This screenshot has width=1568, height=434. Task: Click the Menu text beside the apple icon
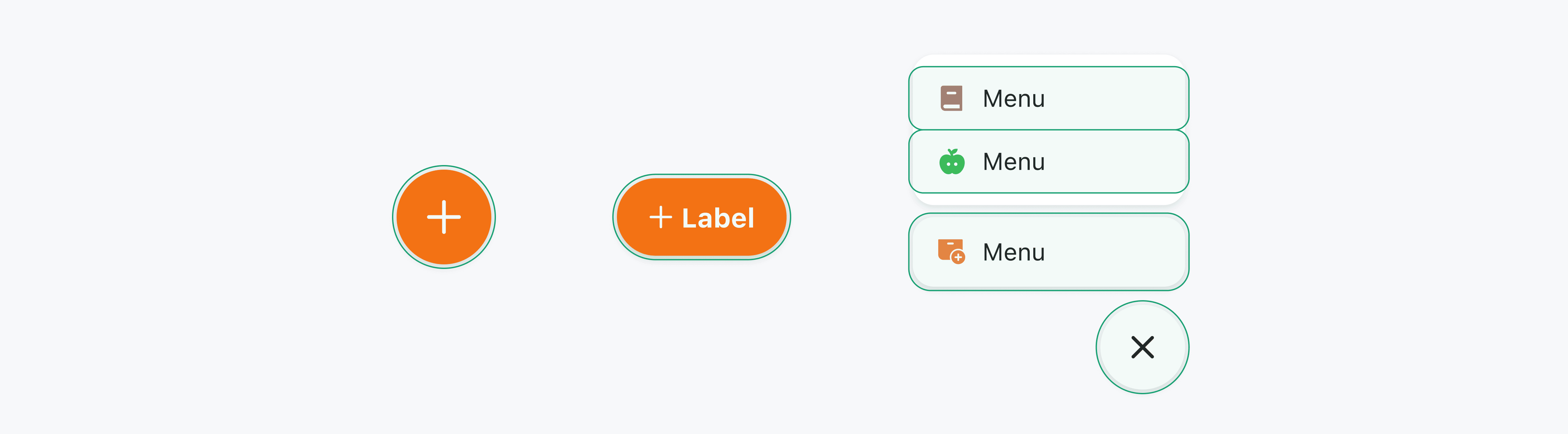coord(1014,162)
